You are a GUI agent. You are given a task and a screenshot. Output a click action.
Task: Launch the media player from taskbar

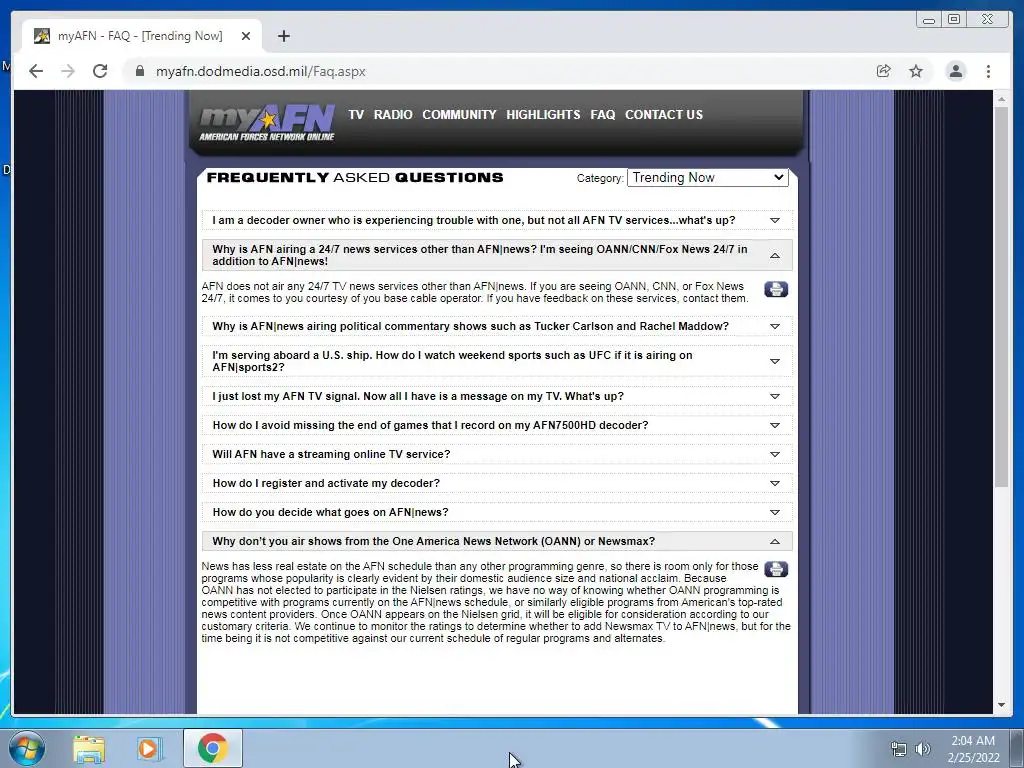tap(149, 749)
